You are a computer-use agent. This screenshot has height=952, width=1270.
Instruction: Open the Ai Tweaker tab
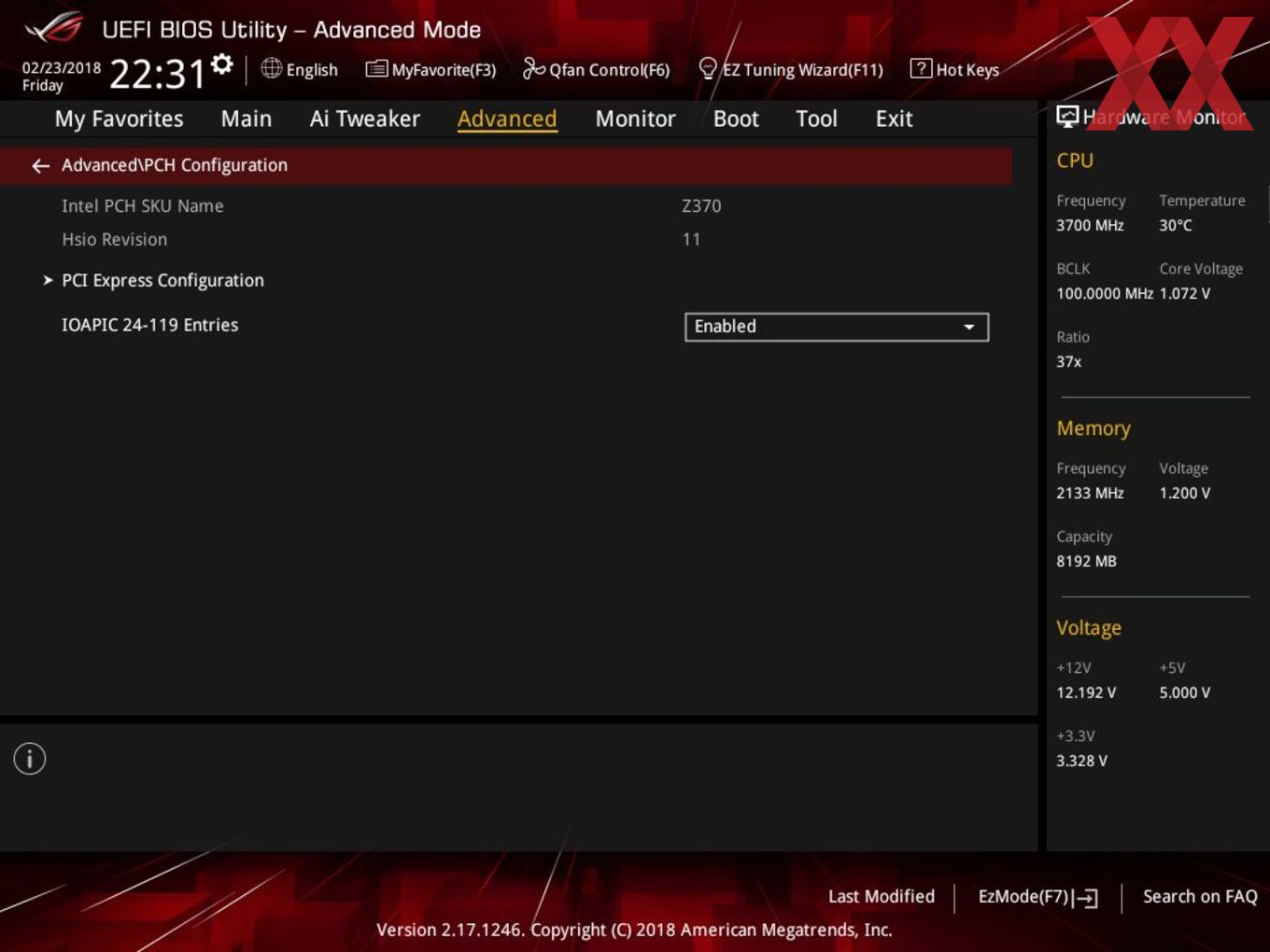click(x=365, y=119)
